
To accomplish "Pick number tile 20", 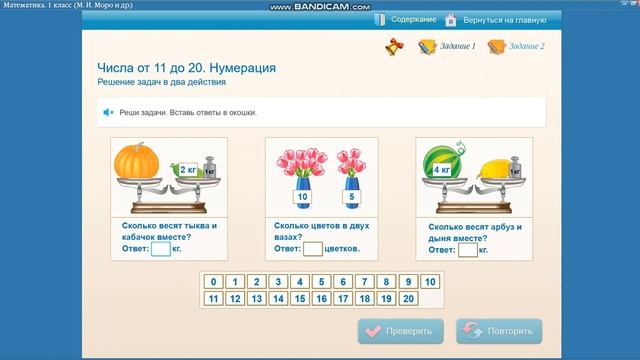I will coord(408,299).
